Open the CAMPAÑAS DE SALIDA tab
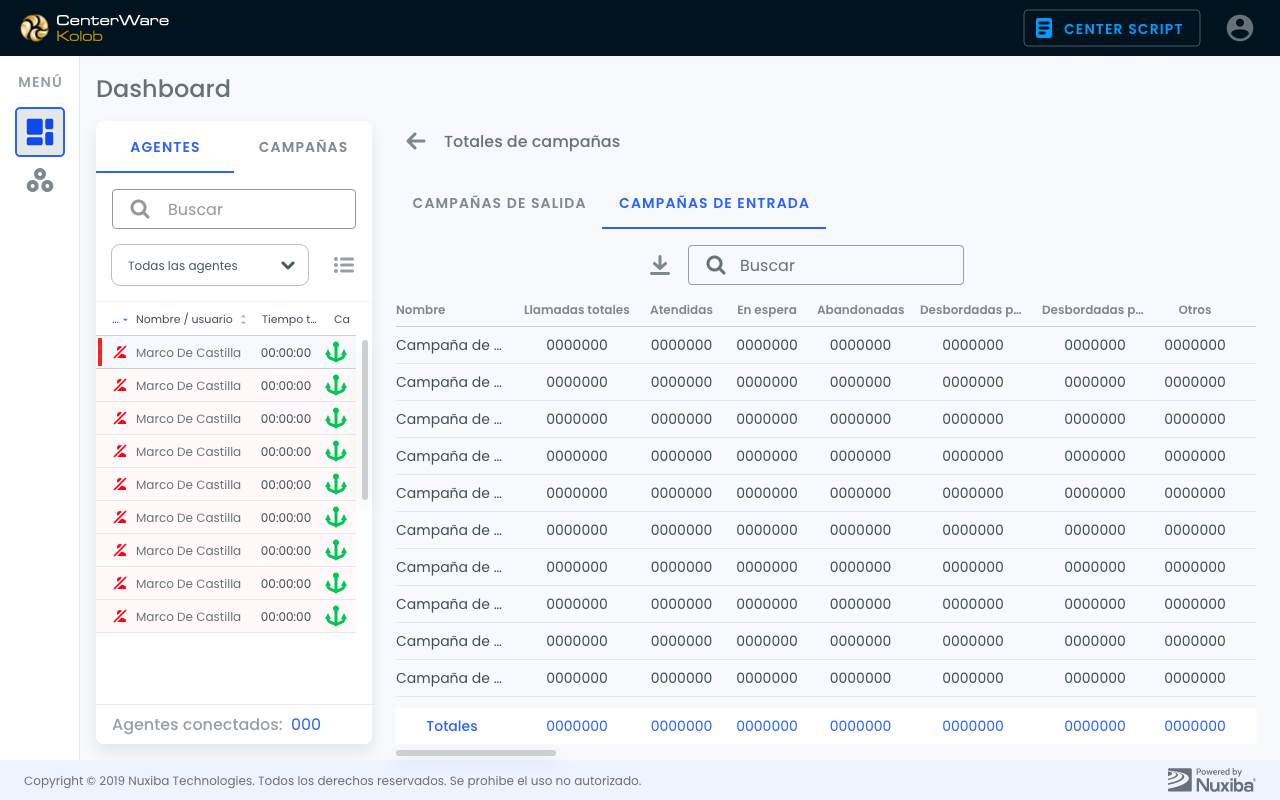This screenshot has width=1280, height=800. (x=499, y=203)
